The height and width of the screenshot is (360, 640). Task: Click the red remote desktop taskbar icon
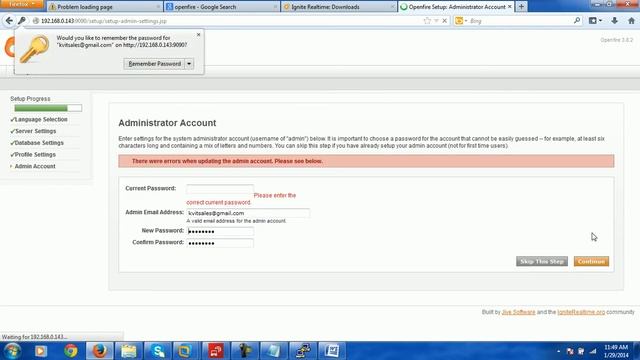tap(216, 351)
